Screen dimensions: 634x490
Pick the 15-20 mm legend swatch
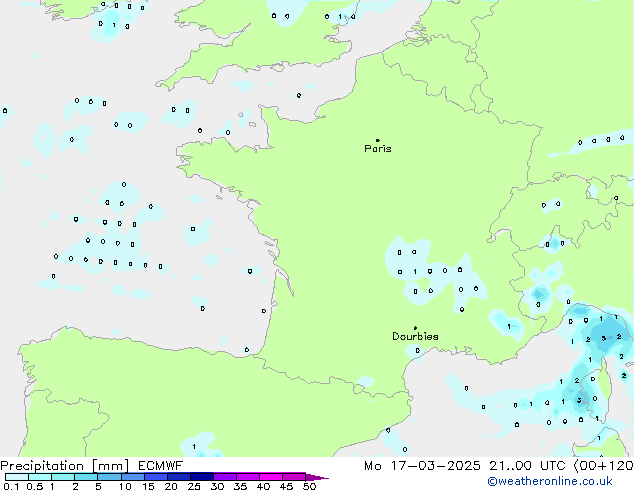156,477
